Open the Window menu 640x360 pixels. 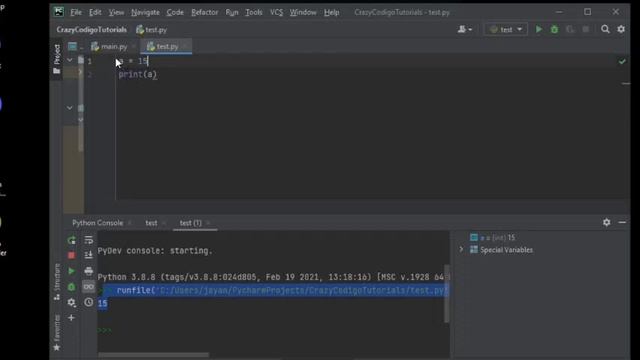(x=303, y=12)
